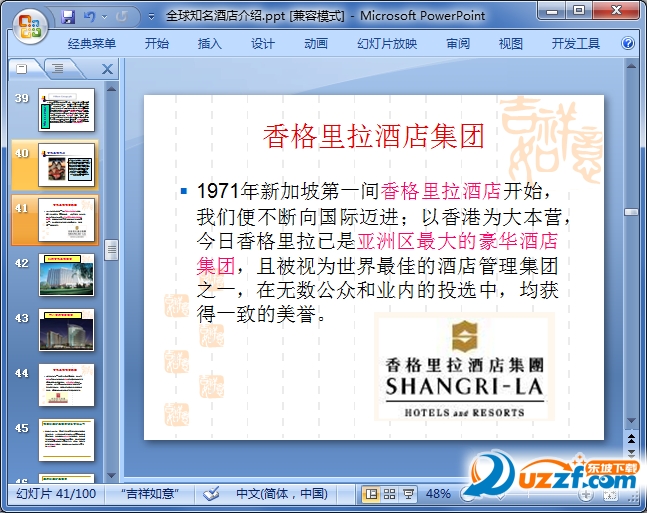
Task: Click thumbnail pane scroll up arrow
Action: tap(111, 88)
